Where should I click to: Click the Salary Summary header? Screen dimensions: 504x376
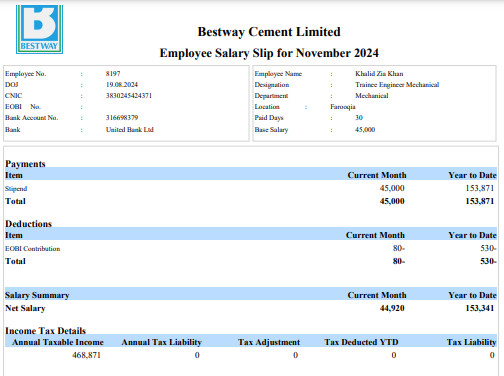click(37, 295)
